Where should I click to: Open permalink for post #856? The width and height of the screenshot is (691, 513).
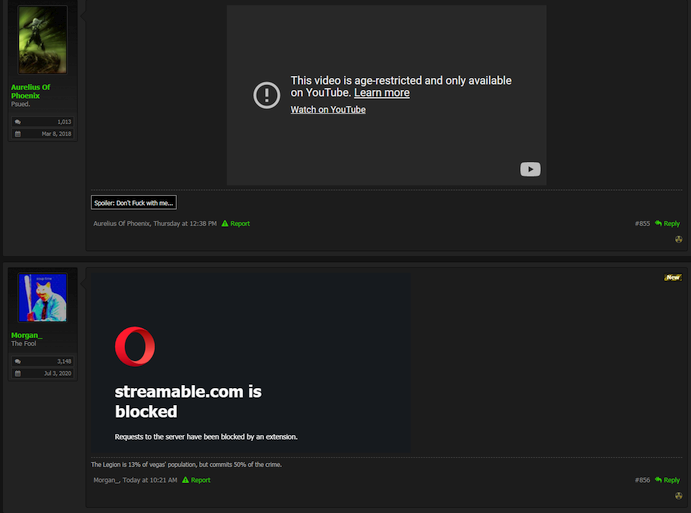click(642, 480)
